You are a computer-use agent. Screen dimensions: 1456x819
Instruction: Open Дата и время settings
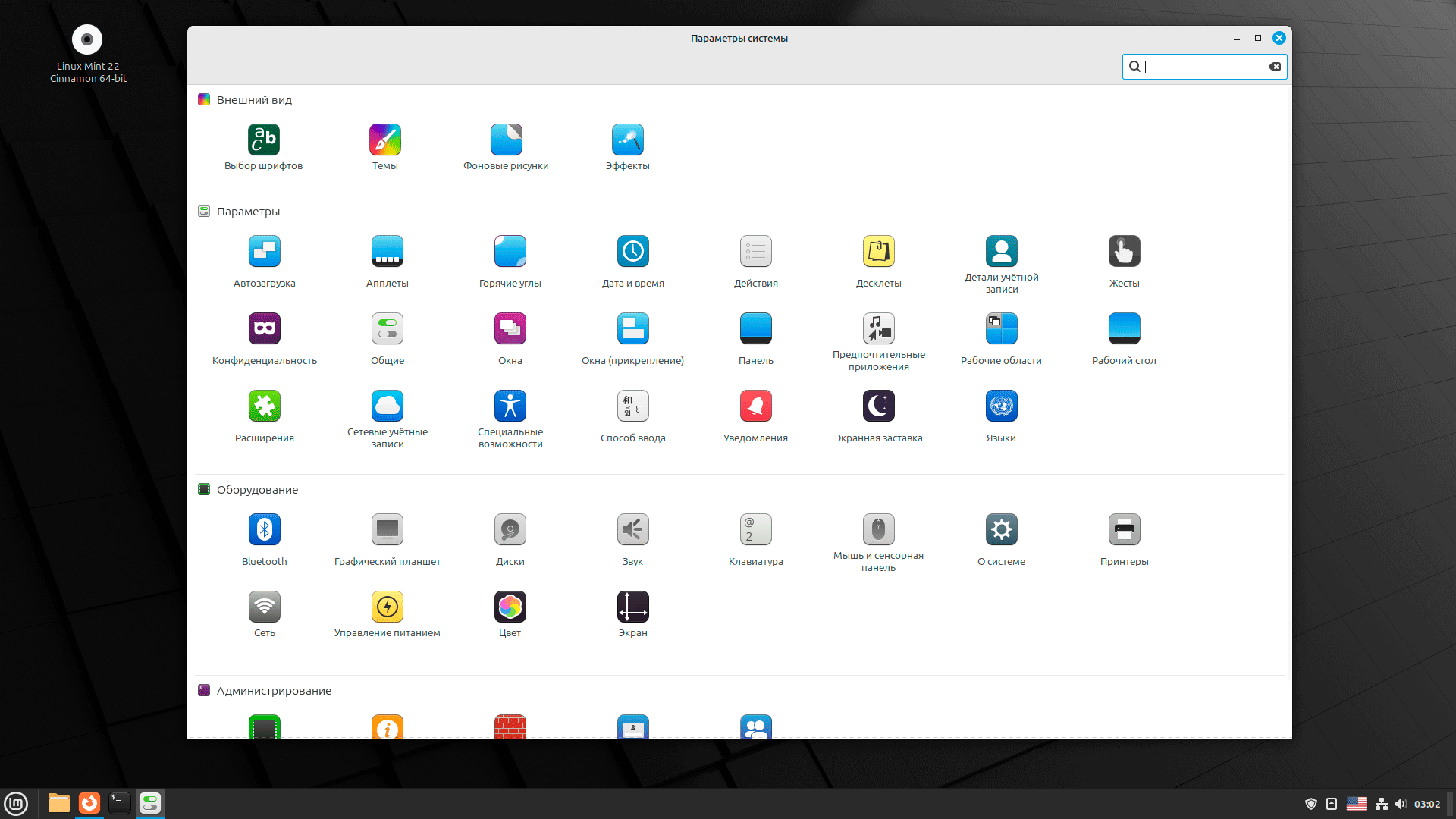pos(632,252)
